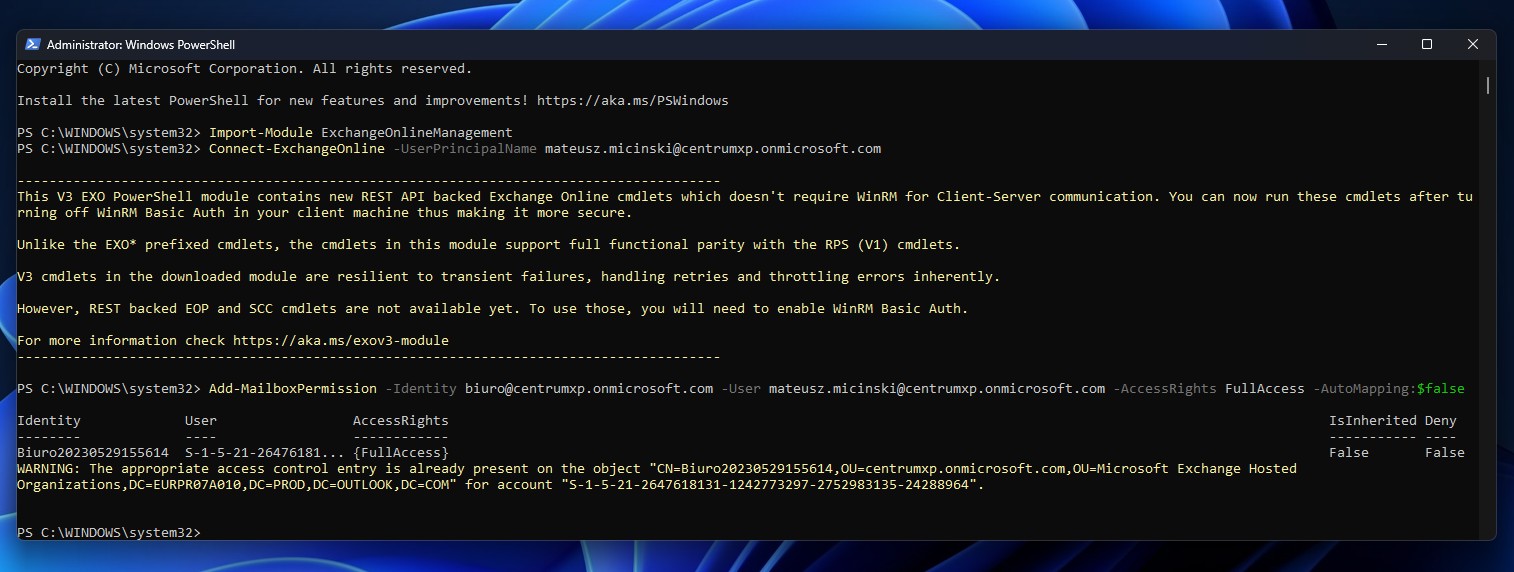Close the Administrator PowerShell window
This screenshot has width=1514, height=572.
(x=1473, y=44)
